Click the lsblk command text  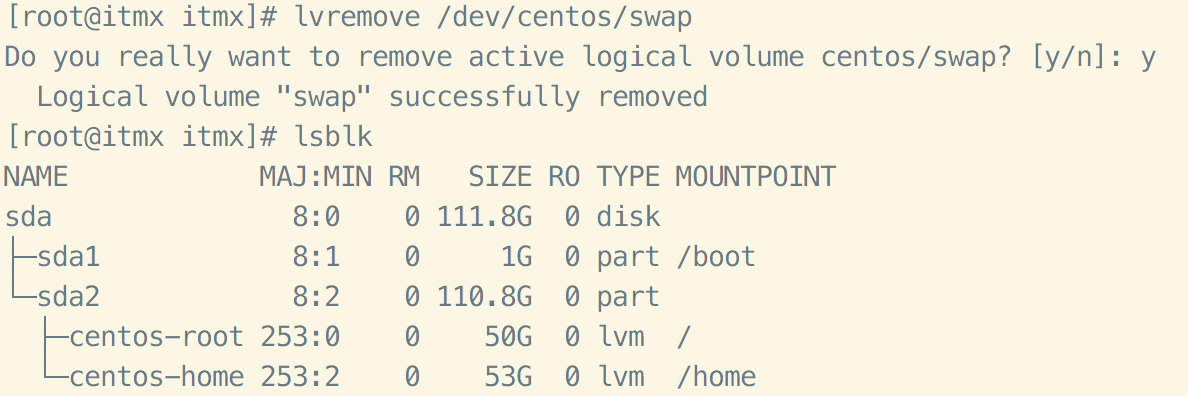pos(333,136)
